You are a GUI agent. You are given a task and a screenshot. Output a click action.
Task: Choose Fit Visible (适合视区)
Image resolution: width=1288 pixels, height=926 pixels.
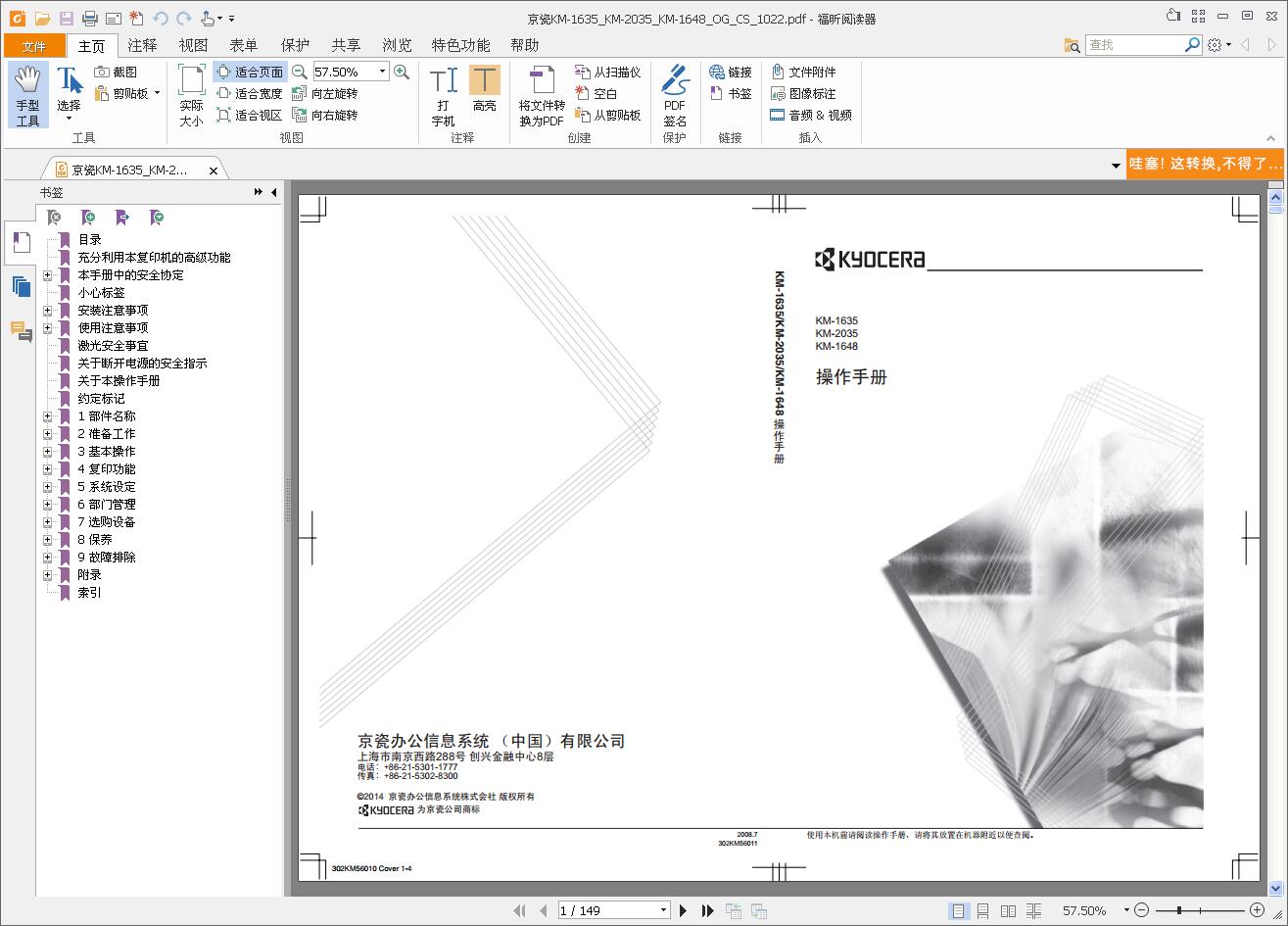250,115
